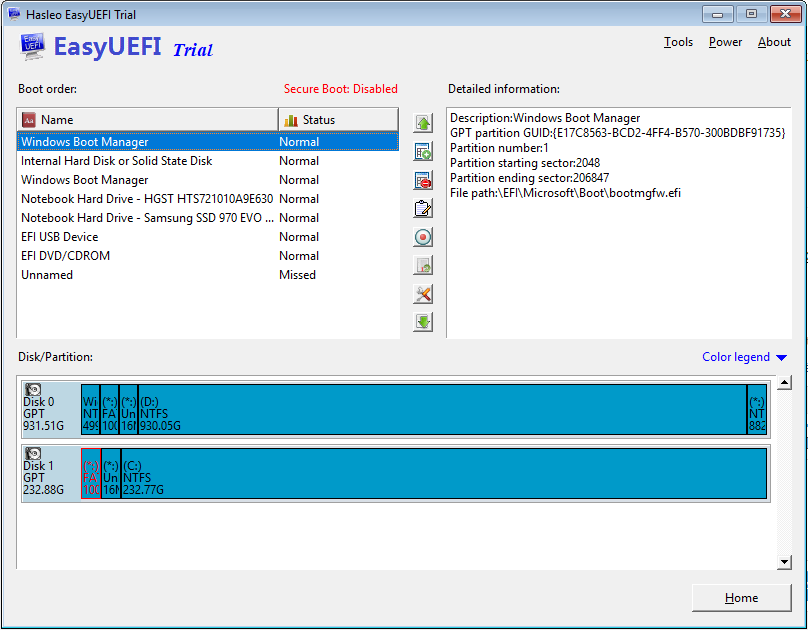Edit the selected boot entry
Screen dimensions: 808x630
coord(423,209)
